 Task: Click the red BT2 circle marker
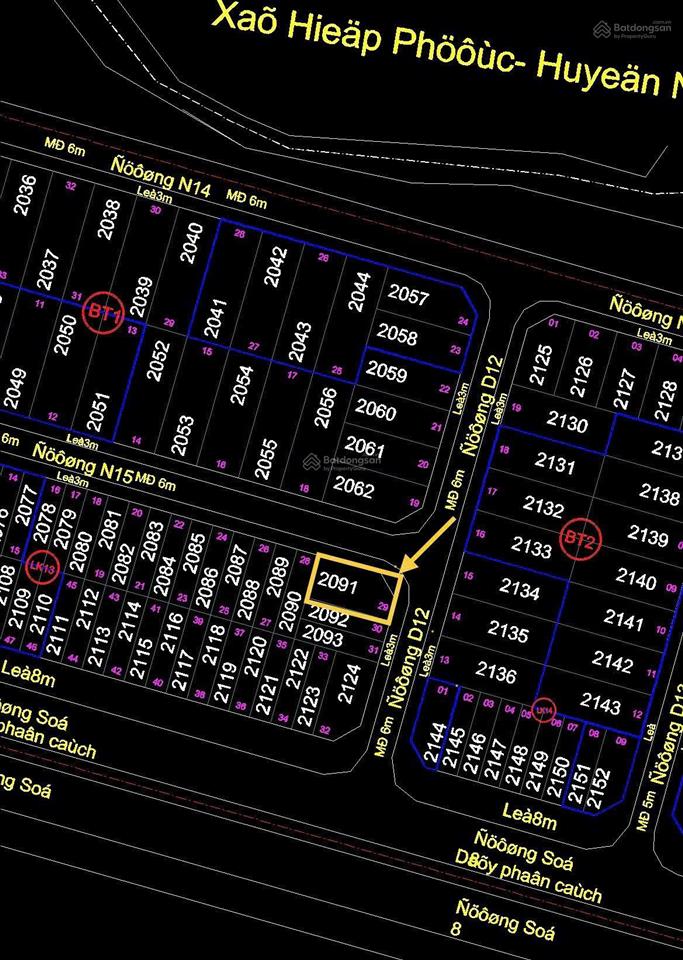(579, 539)
